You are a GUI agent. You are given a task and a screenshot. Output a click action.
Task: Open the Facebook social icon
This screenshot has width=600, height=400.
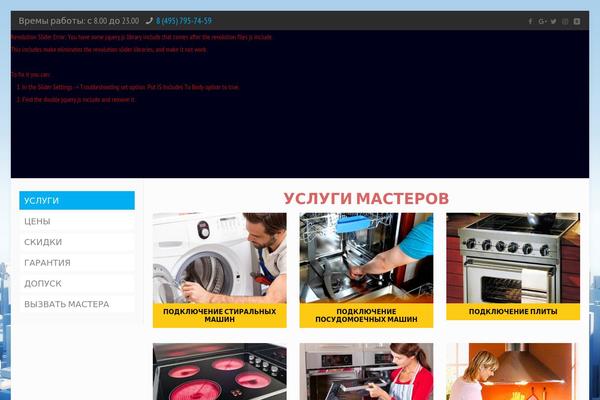(530, 21)
